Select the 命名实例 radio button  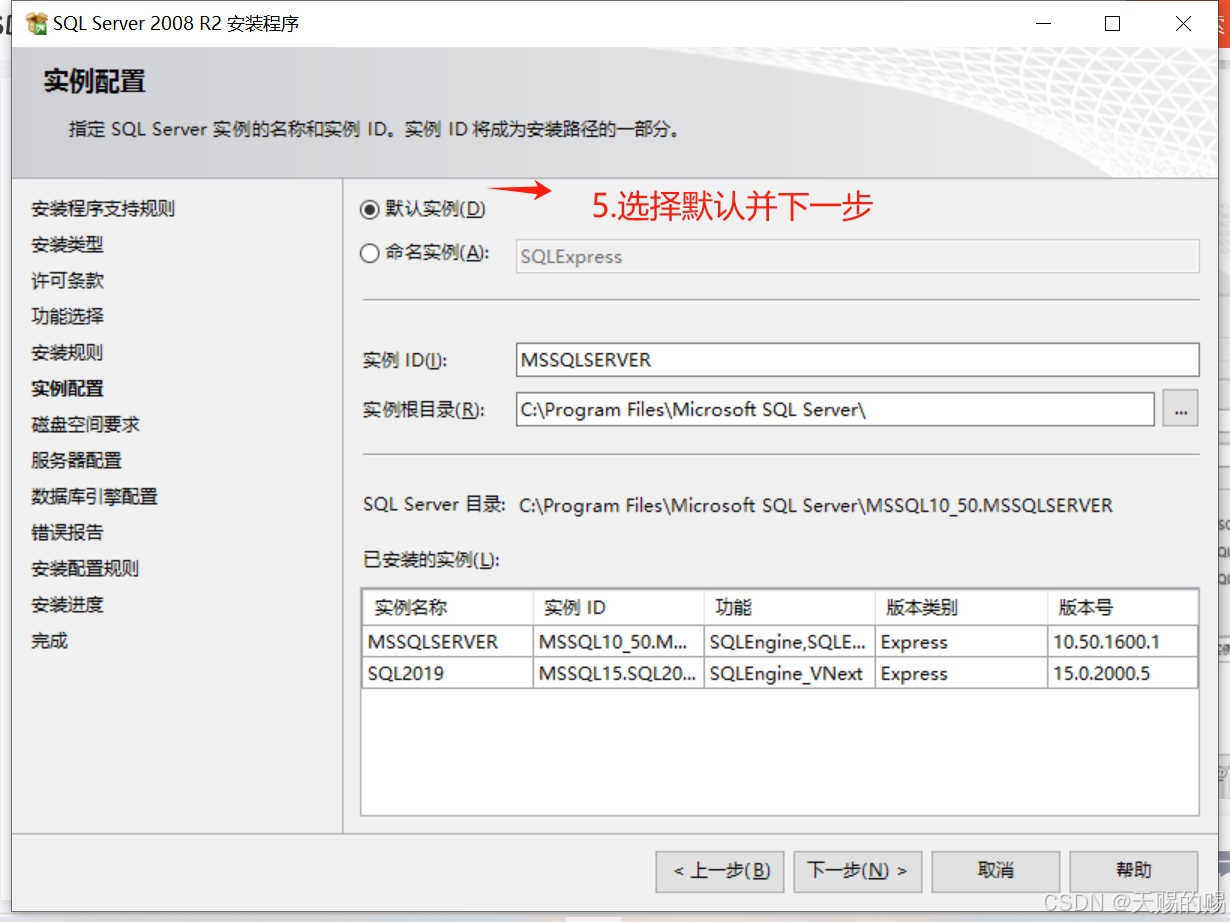pos(369,253)
